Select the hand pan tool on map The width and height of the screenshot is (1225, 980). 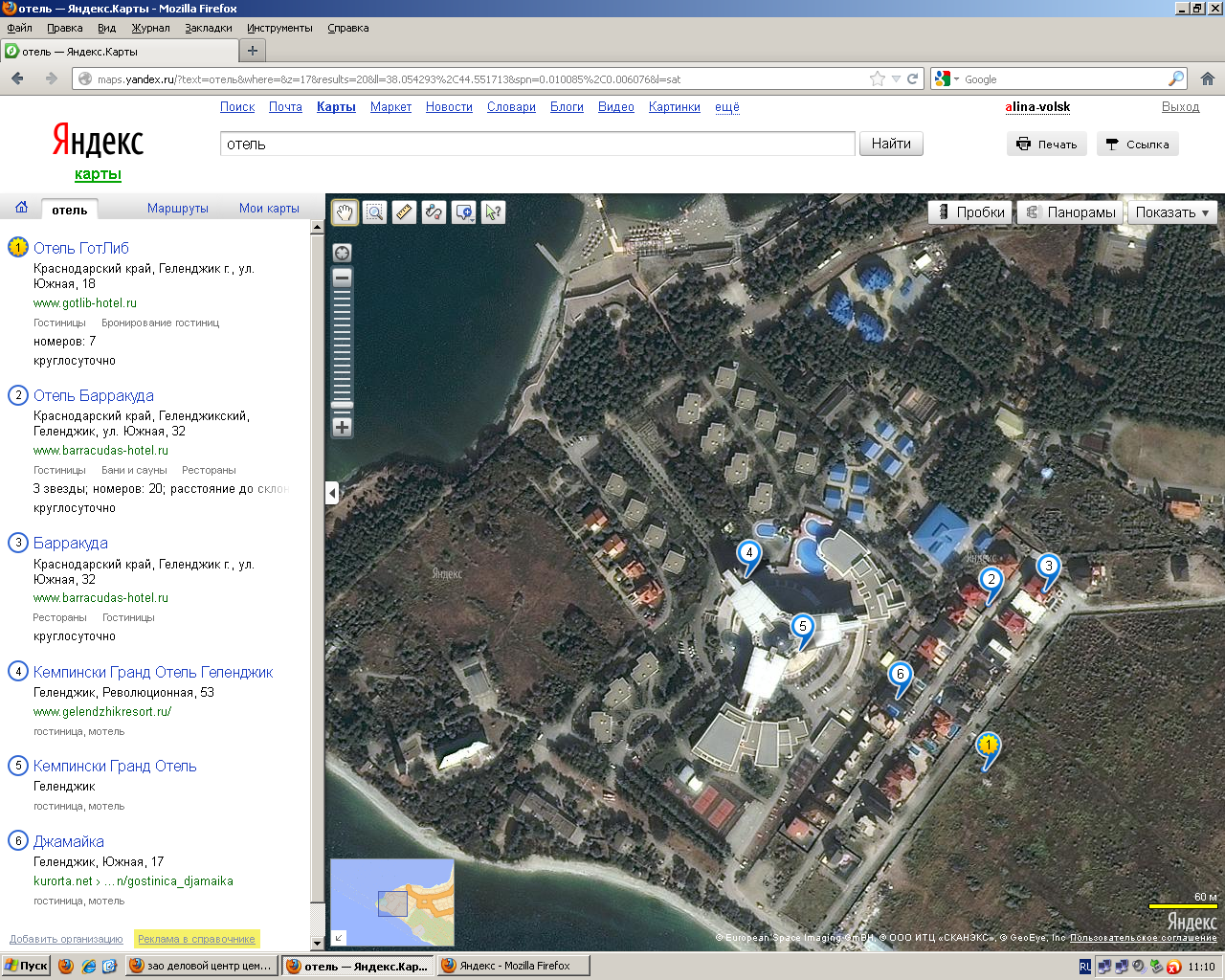(x=345, y=212)
